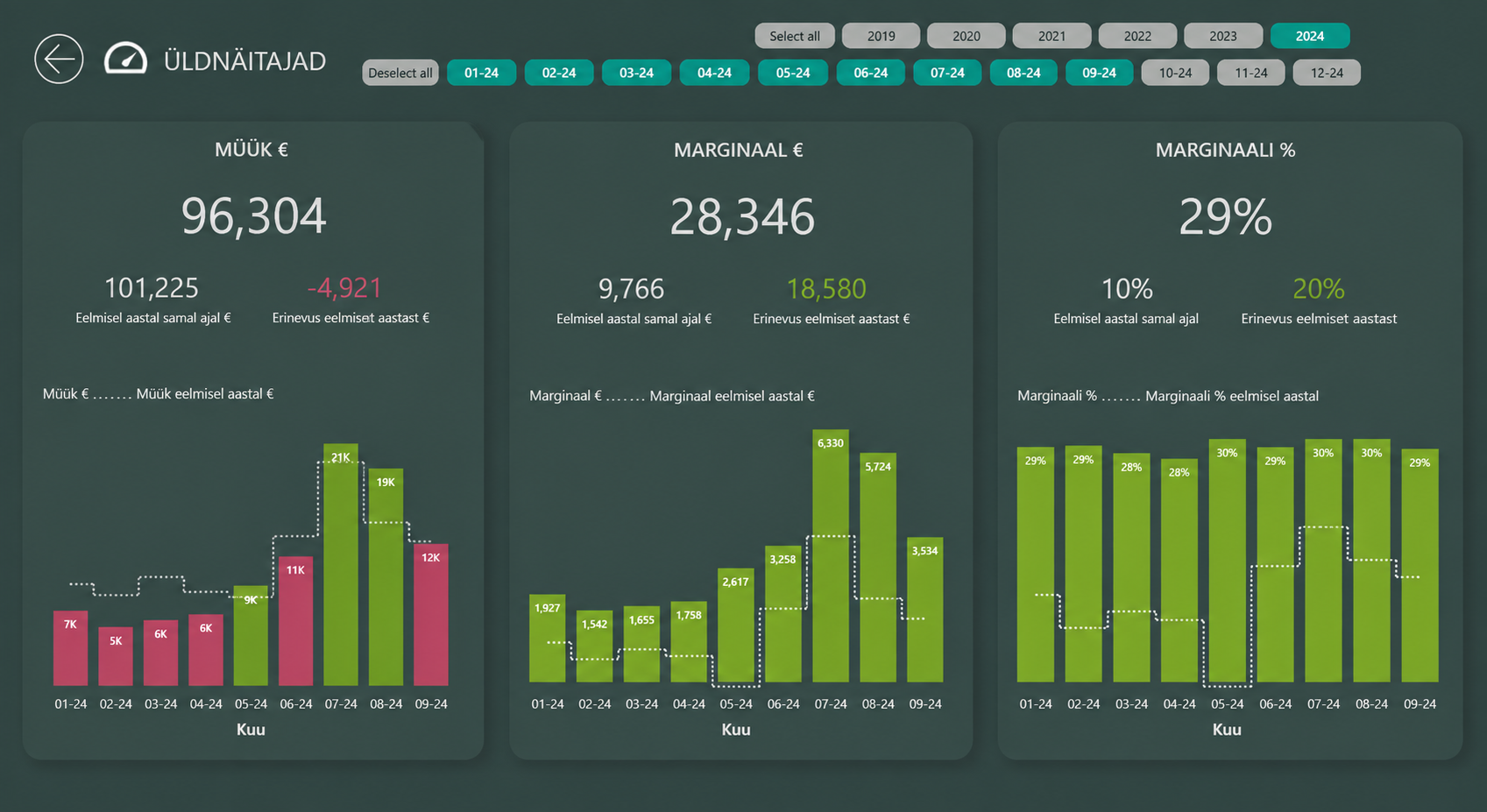Click the 28% bar for 04-24

[x=1179, y=570]
